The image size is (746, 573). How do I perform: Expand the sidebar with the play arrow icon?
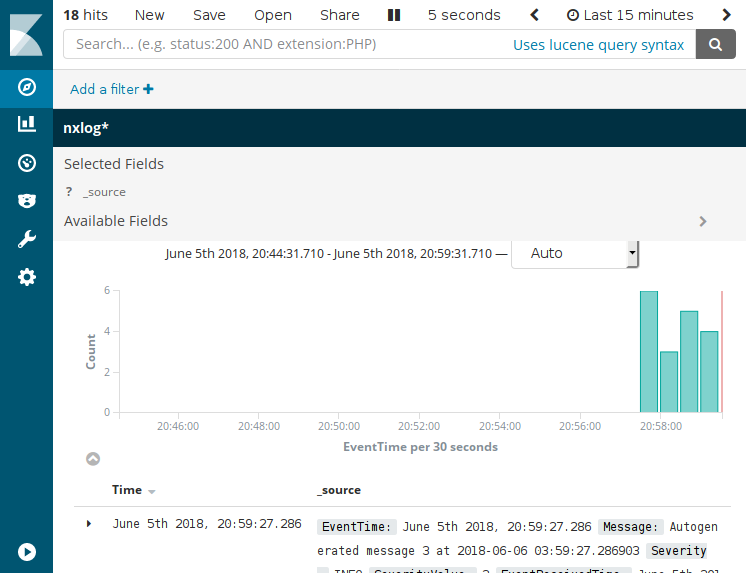tap(27, 552)
